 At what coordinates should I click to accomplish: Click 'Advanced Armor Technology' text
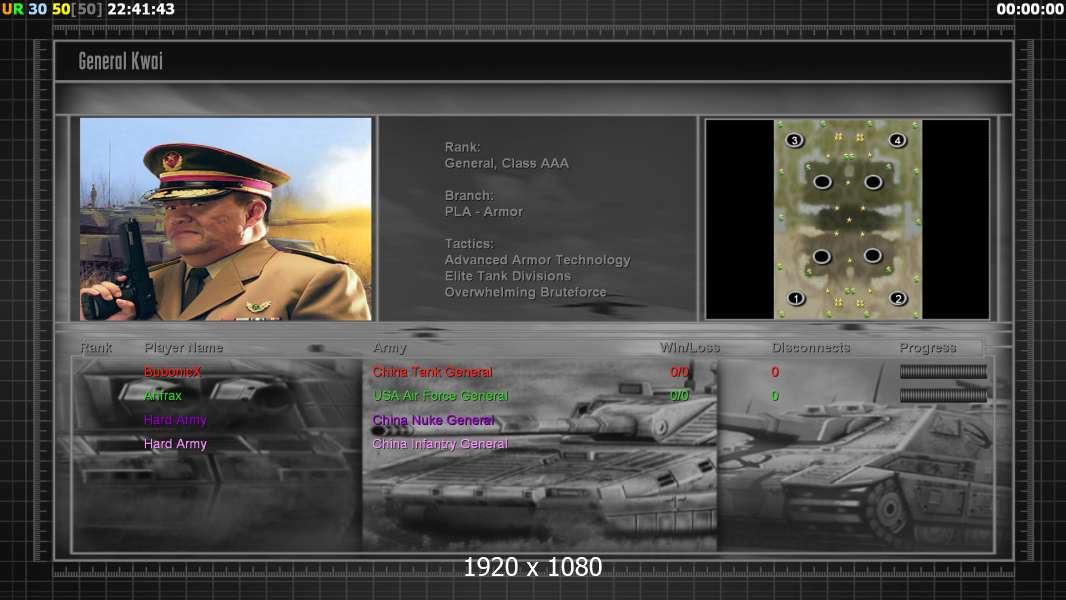click(537, 260)
